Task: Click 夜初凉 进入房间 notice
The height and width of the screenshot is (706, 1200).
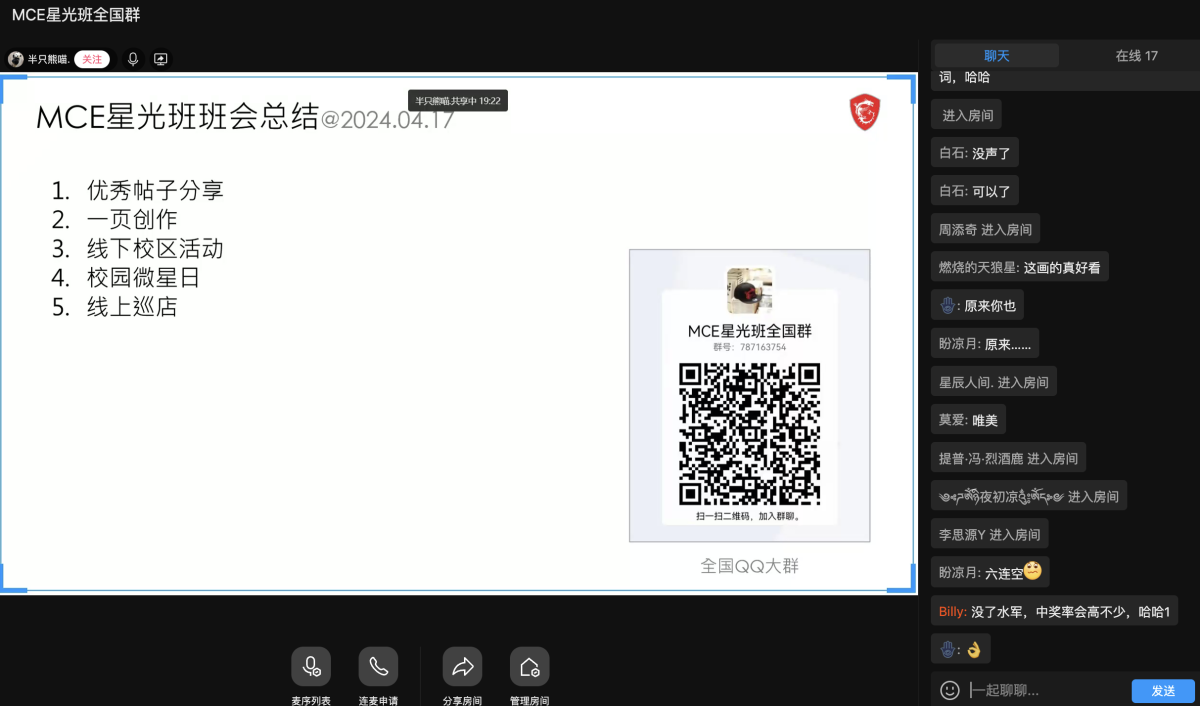Action: tap(1029, 496)
